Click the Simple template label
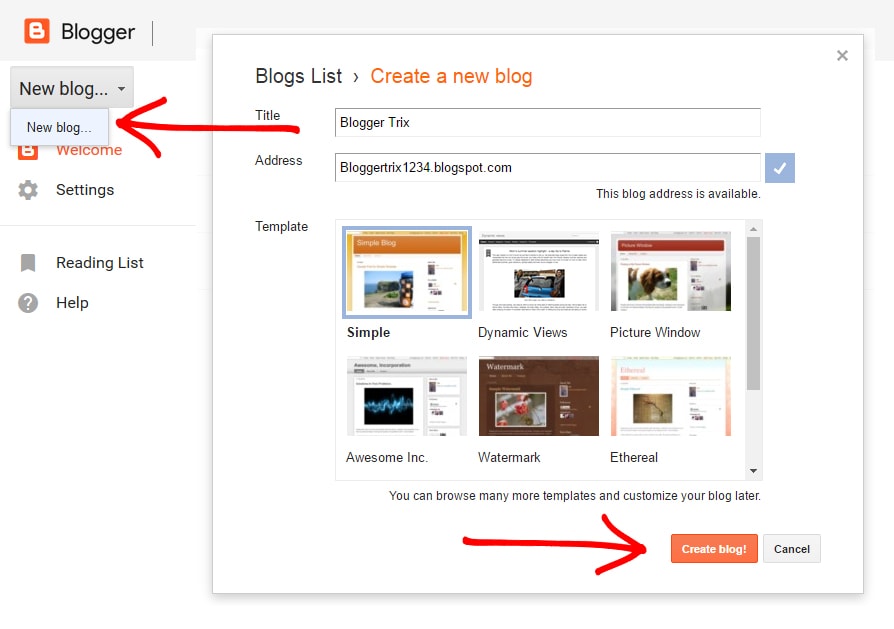The height and width of the screenshot is (629, 894). point(368,332)
